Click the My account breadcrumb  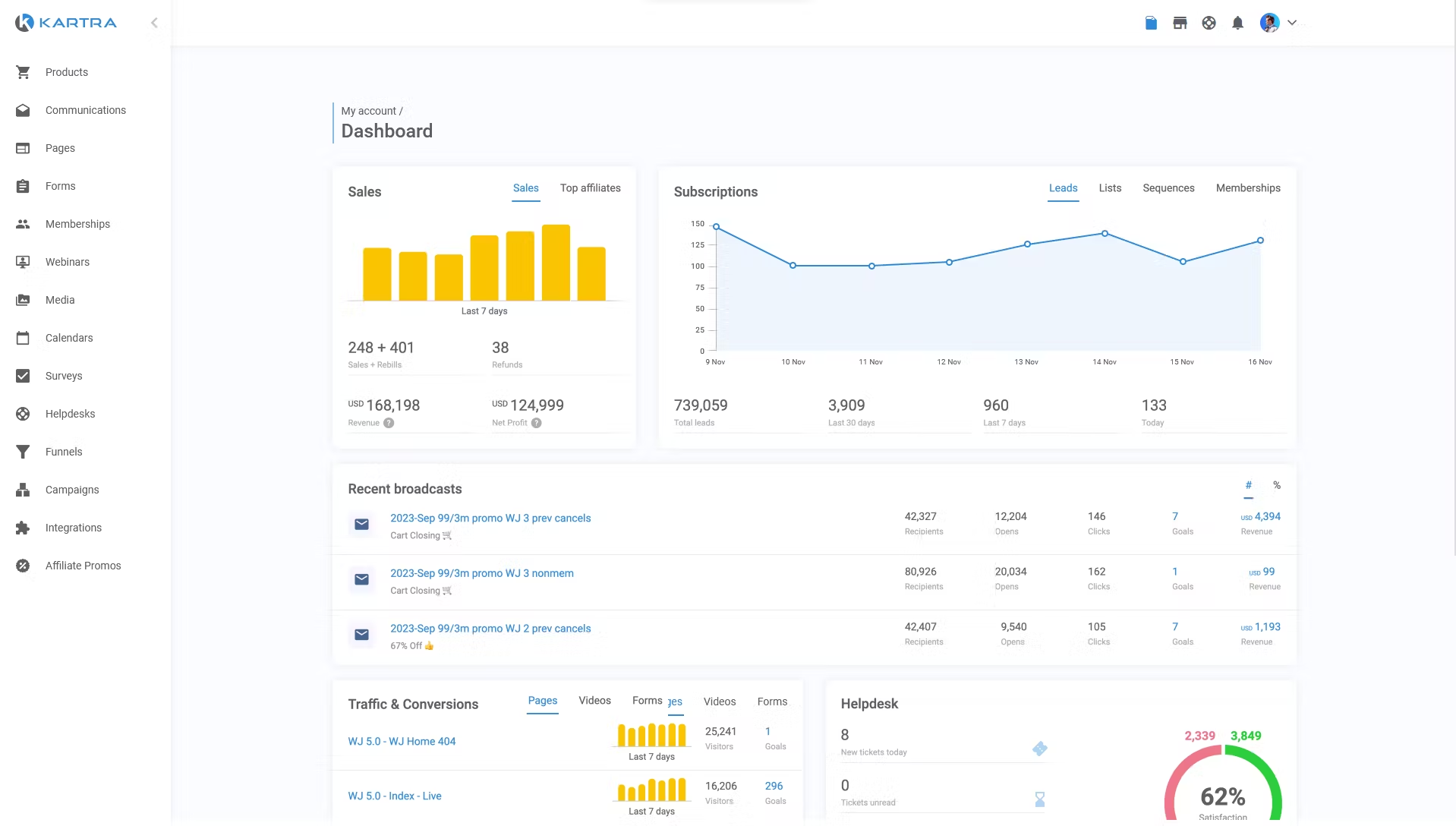click(x=368, y=112)
